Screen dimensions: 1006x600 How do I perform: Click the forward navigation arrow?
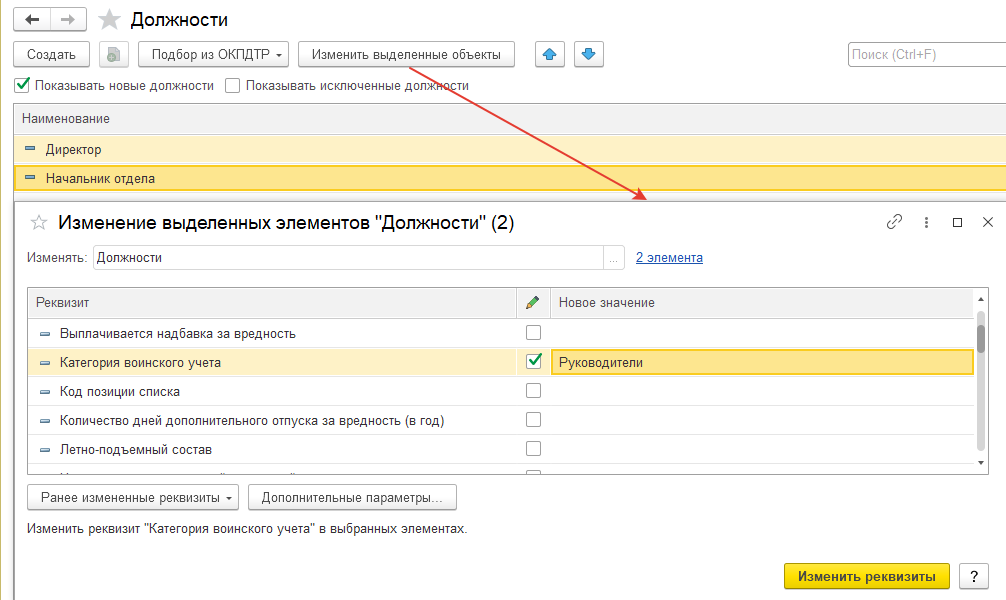pos(67,19)
